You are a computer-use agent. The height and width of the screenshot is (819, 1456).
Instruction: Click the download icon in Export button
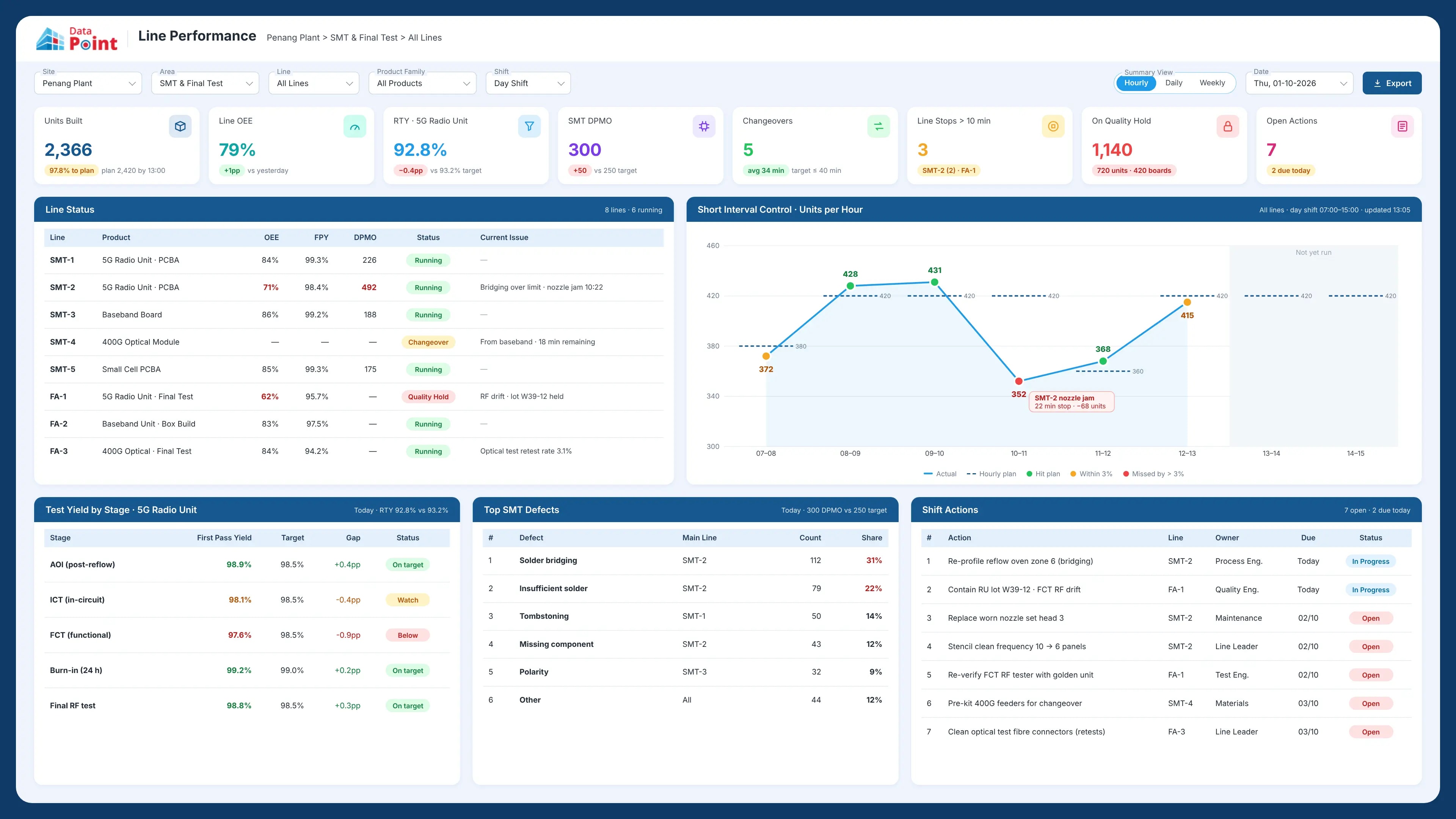pyautogui.click(x=1378, y=83)
